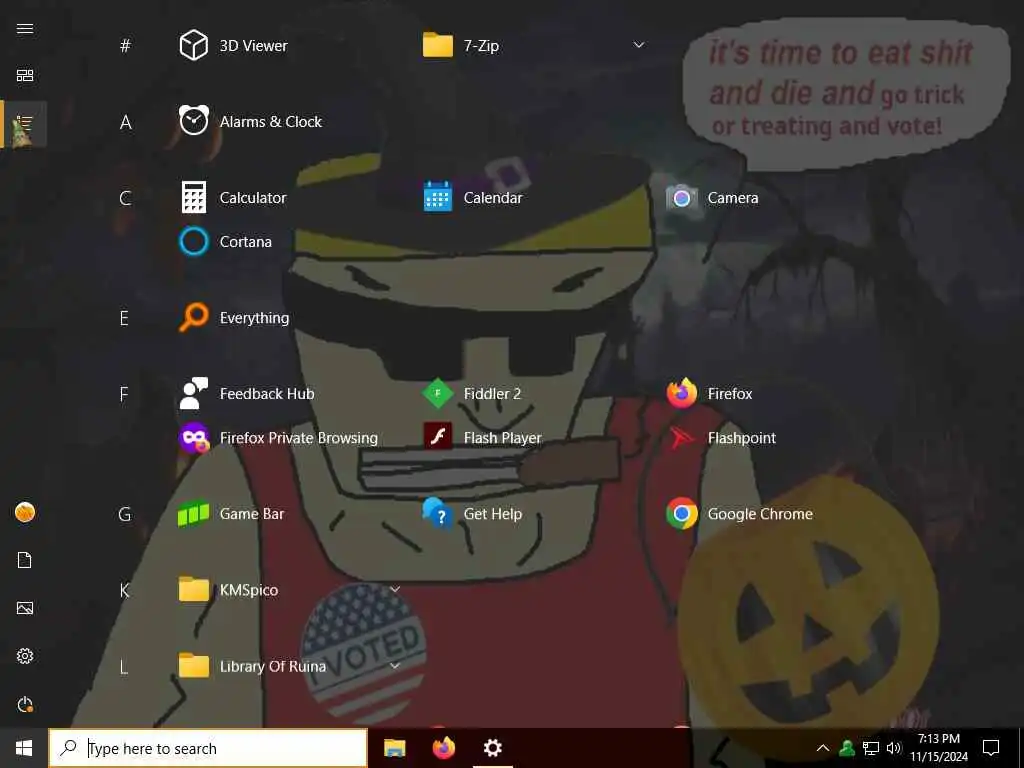Focus the taskbar search box
This screenshot has height=768, width=1024.
[x=208, y=748]
